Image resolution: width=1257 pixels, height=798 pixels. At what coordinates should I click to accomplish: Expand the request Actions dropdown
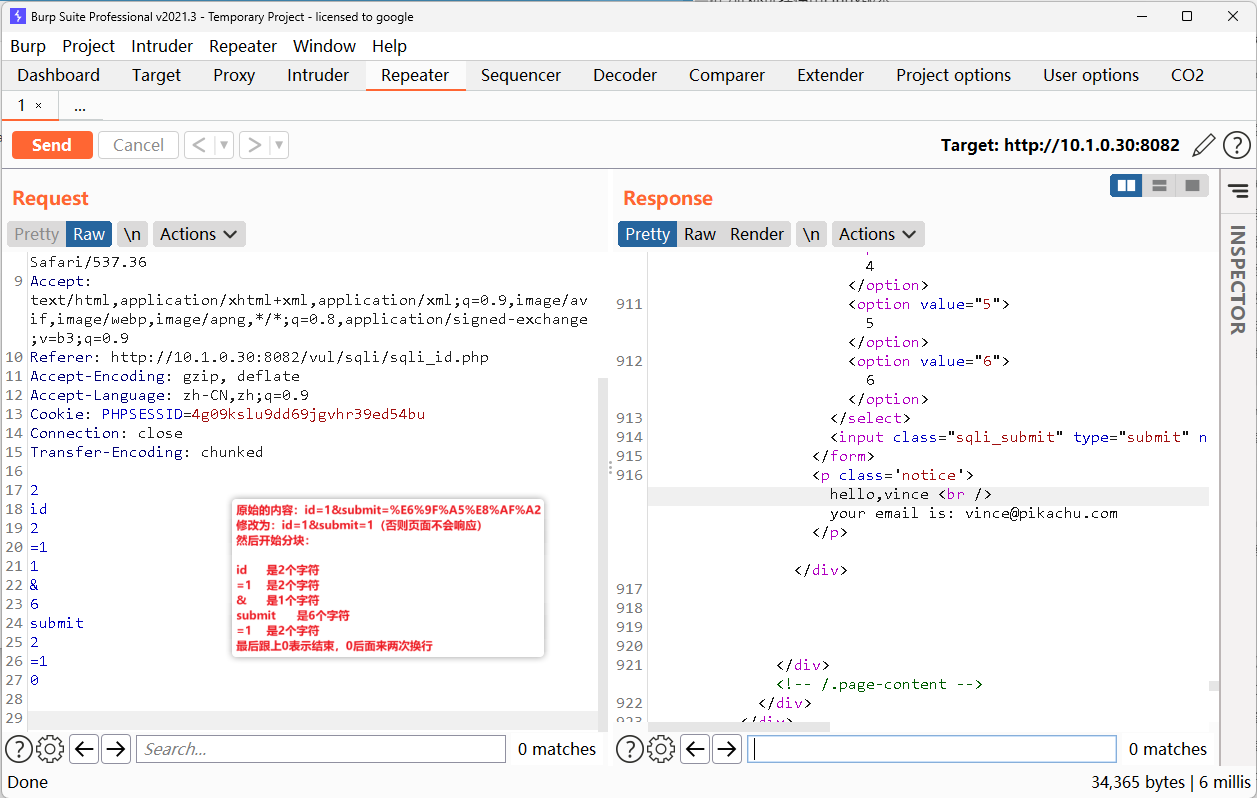point(199,234)
